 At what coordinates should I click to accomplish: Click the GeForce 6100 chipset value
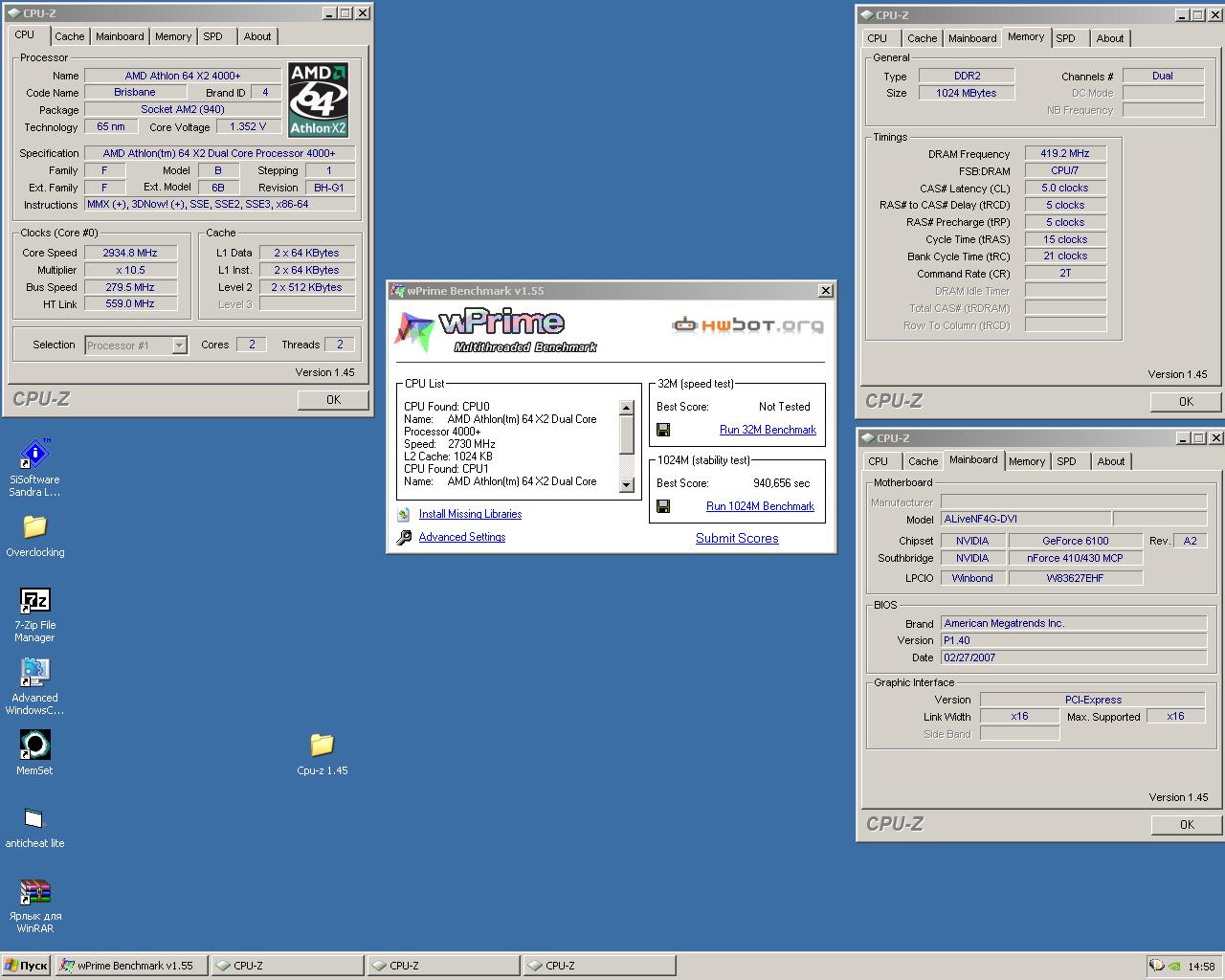tap(1075, 541)
